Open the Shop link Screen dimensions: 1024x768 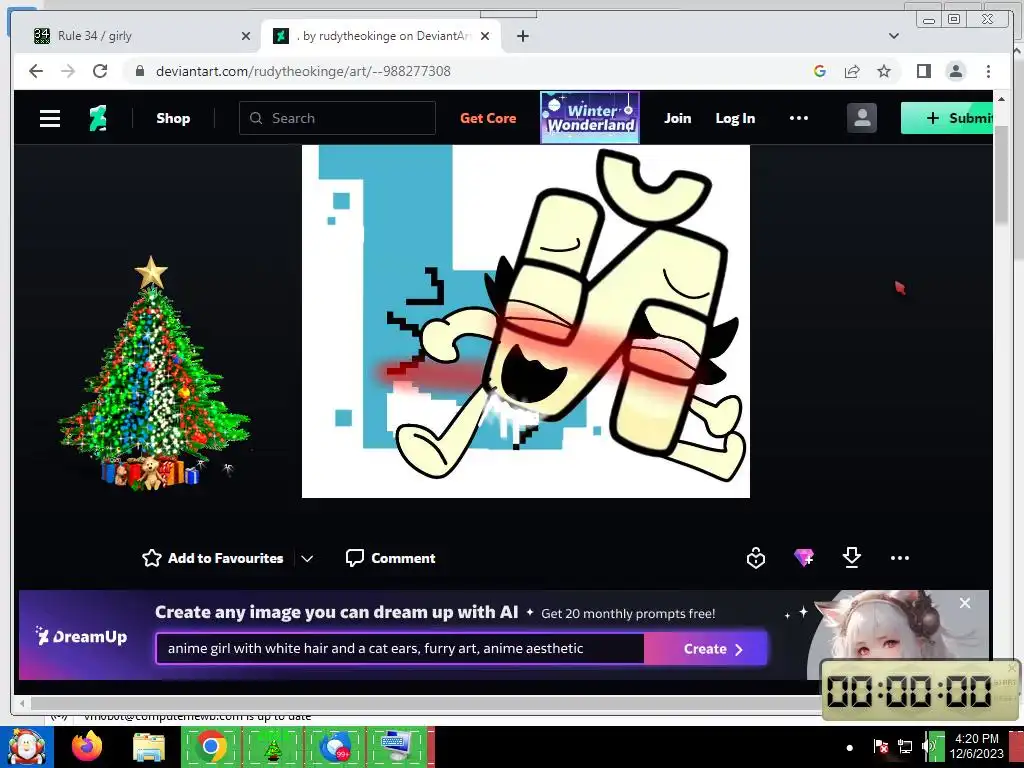(x=173, y=118)
